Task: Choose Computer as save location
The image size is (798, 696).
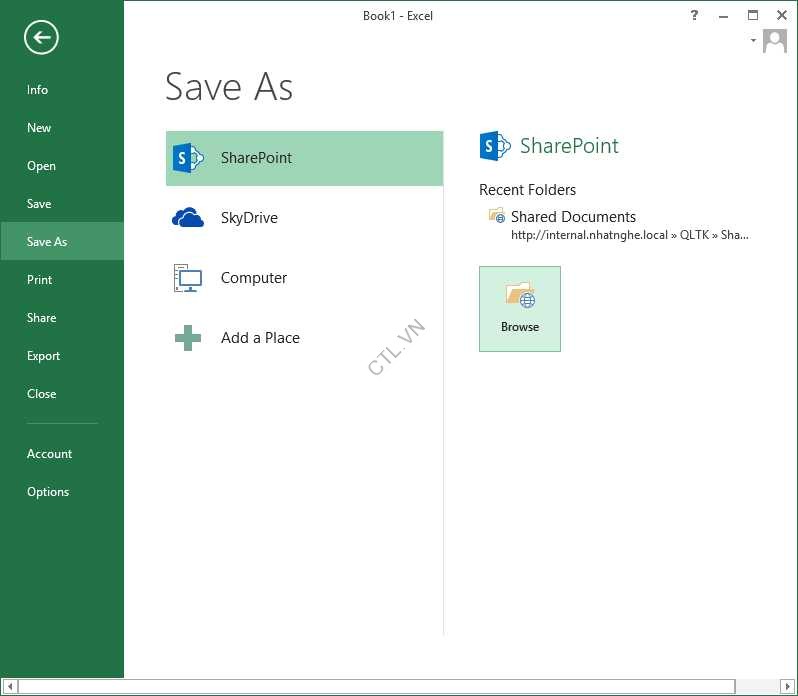Action: [304, 278]
